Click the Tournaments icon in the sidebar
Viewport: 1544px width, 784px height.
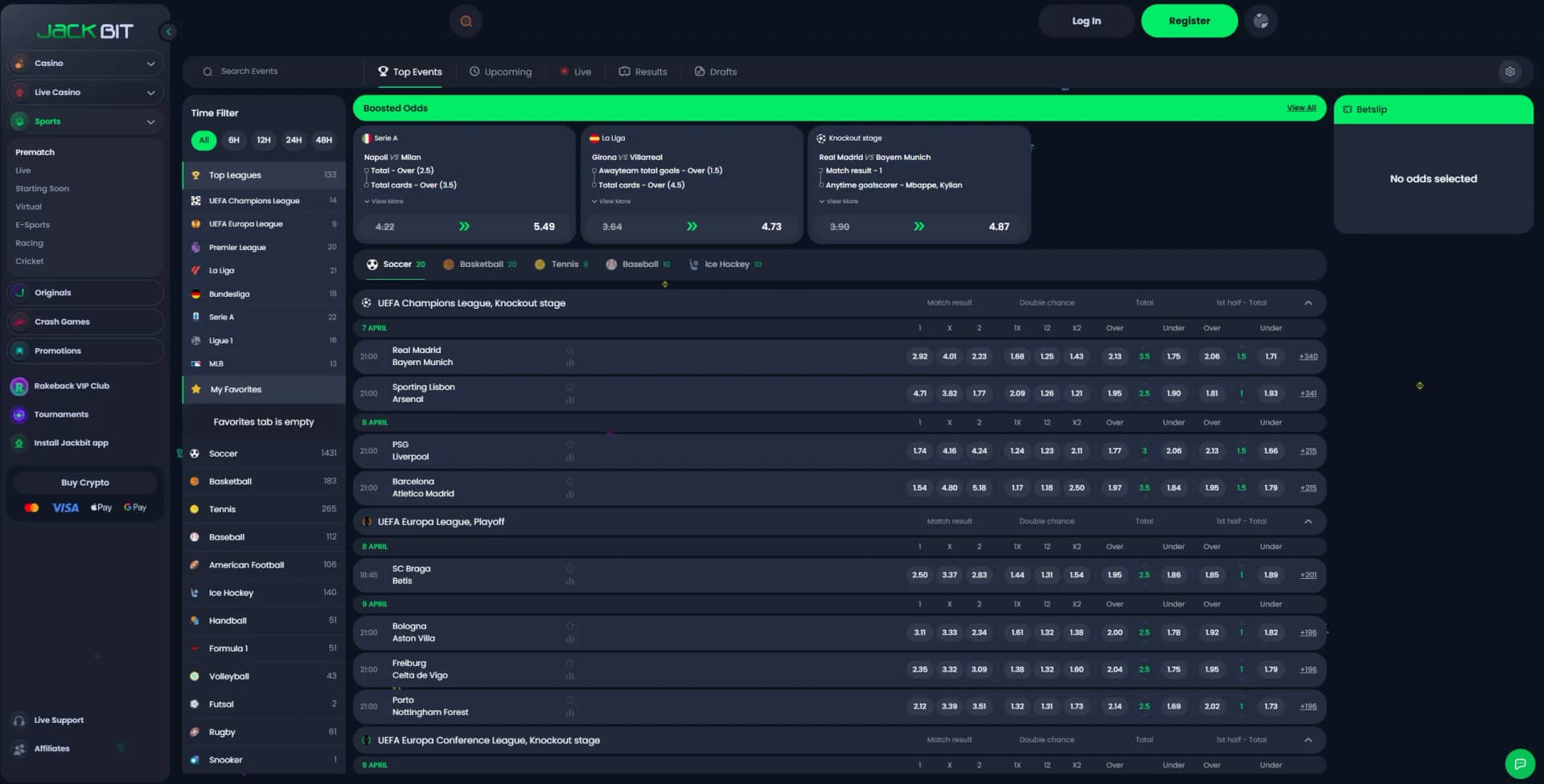pyautogui.click(x=18, y=414)
